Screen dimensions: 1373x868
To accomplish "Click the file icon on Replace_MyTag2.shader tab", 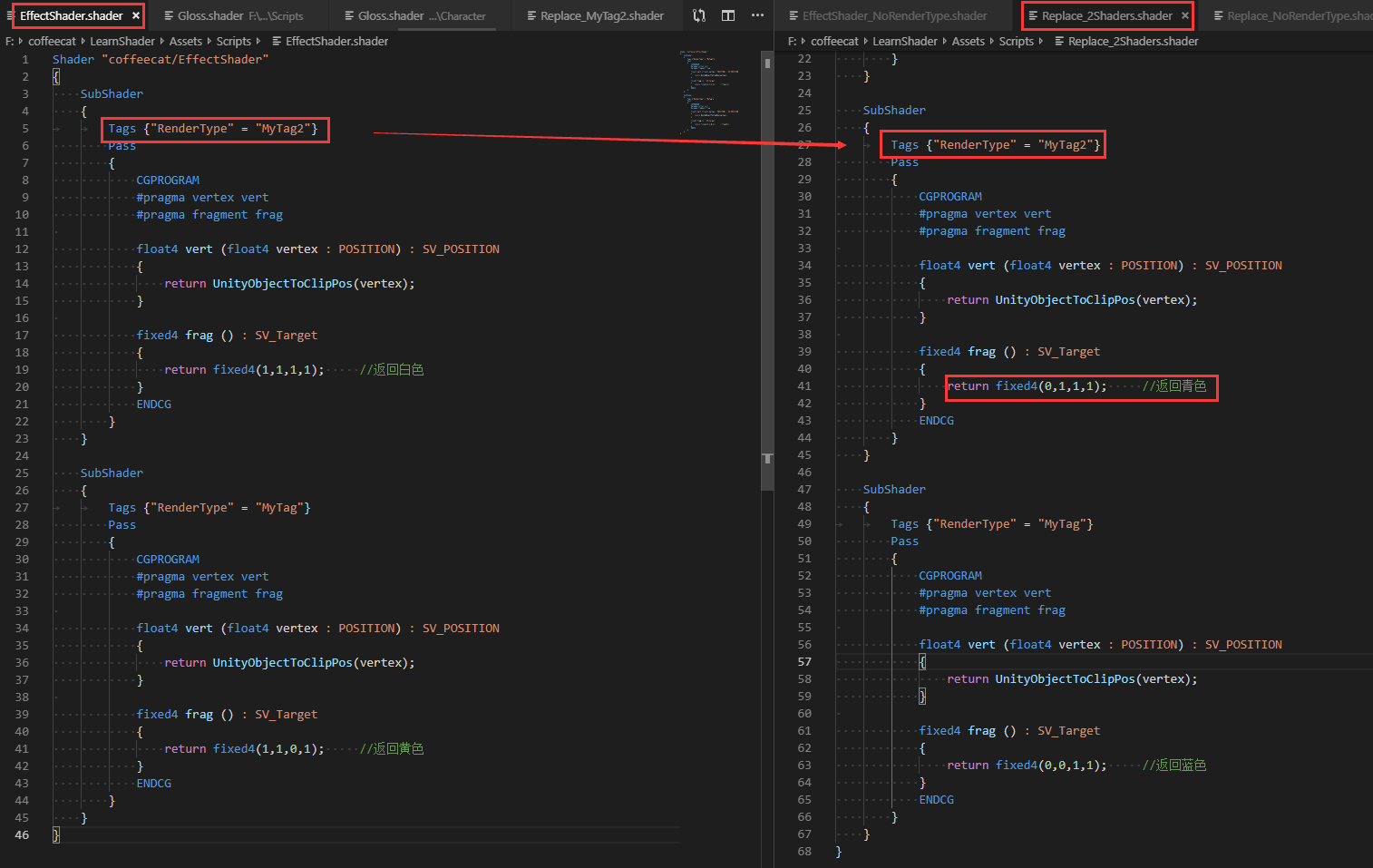I will [x=532, y=15].
